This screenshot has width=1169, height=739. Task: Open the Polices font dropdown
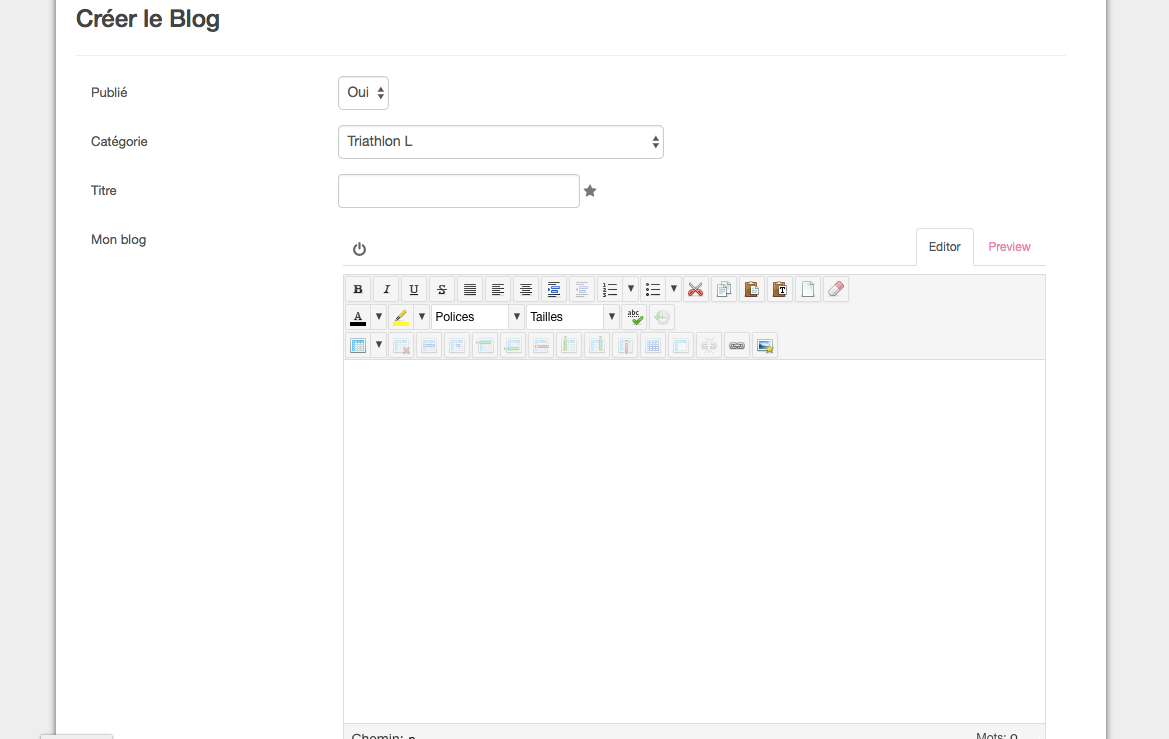477,317
